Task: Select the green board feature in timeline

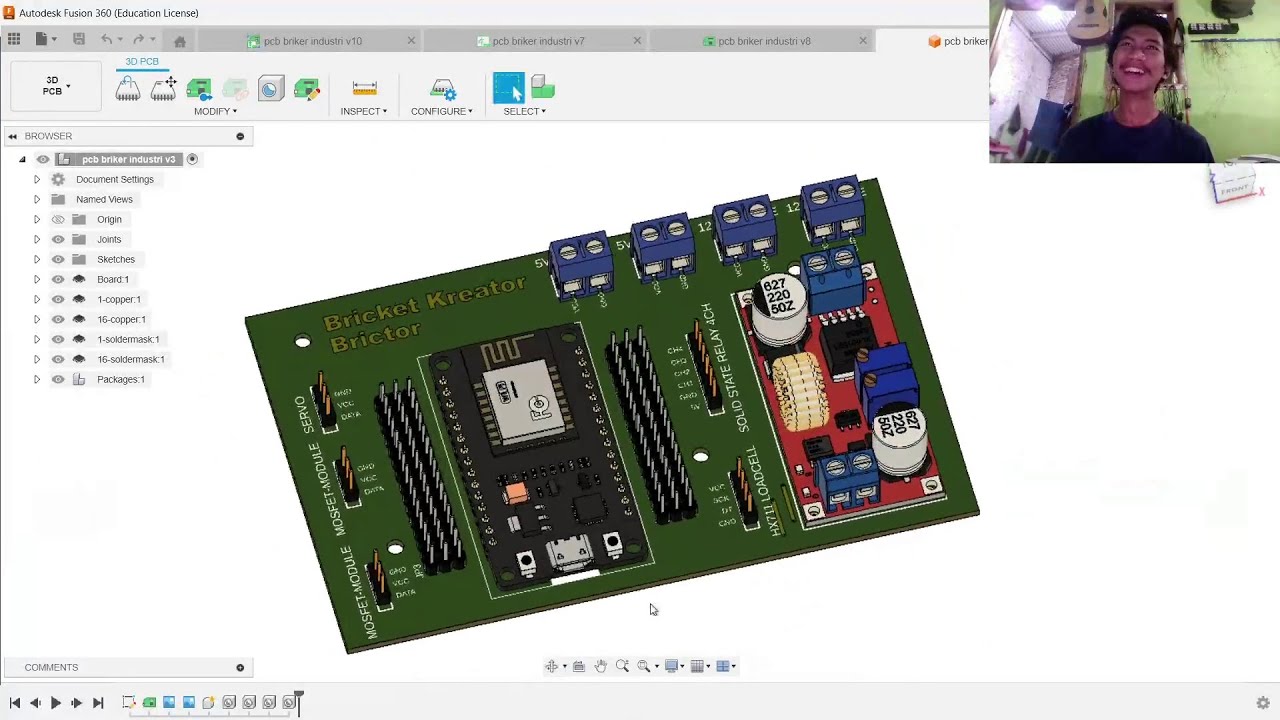Action: [149, 703]
